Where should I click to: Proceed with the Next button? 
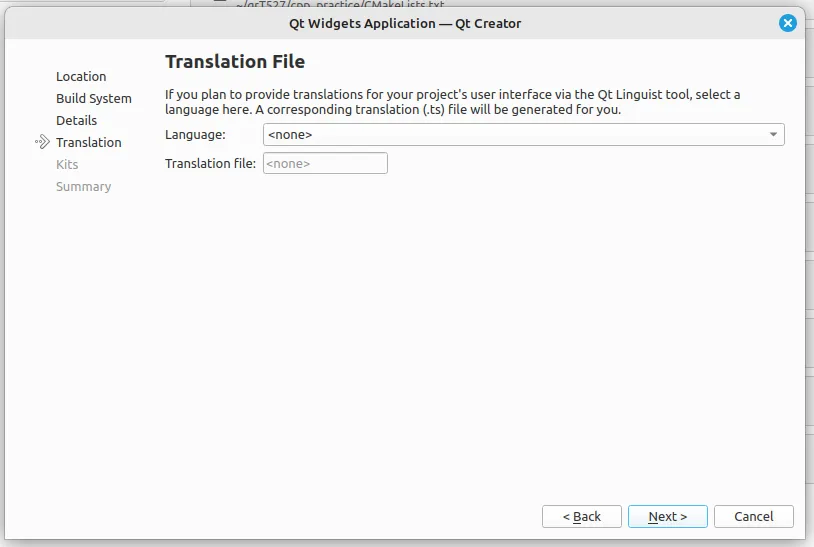pos(668,516)
